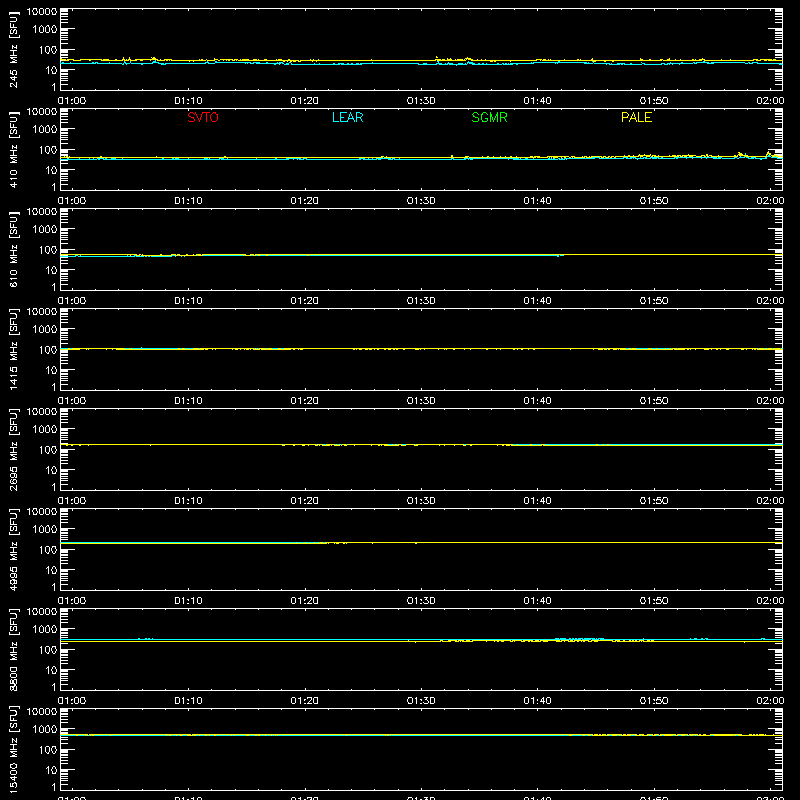Click the green SGMR station legend label
The height and width of the screenshot is (800, 800).
489,117
